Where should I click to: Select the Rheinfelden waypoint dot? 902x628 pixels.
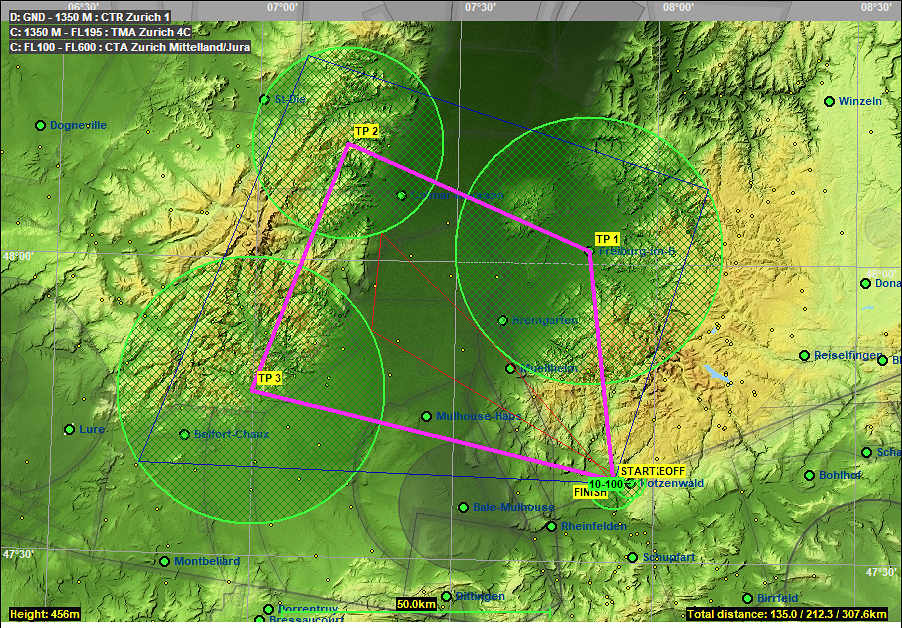551,526
